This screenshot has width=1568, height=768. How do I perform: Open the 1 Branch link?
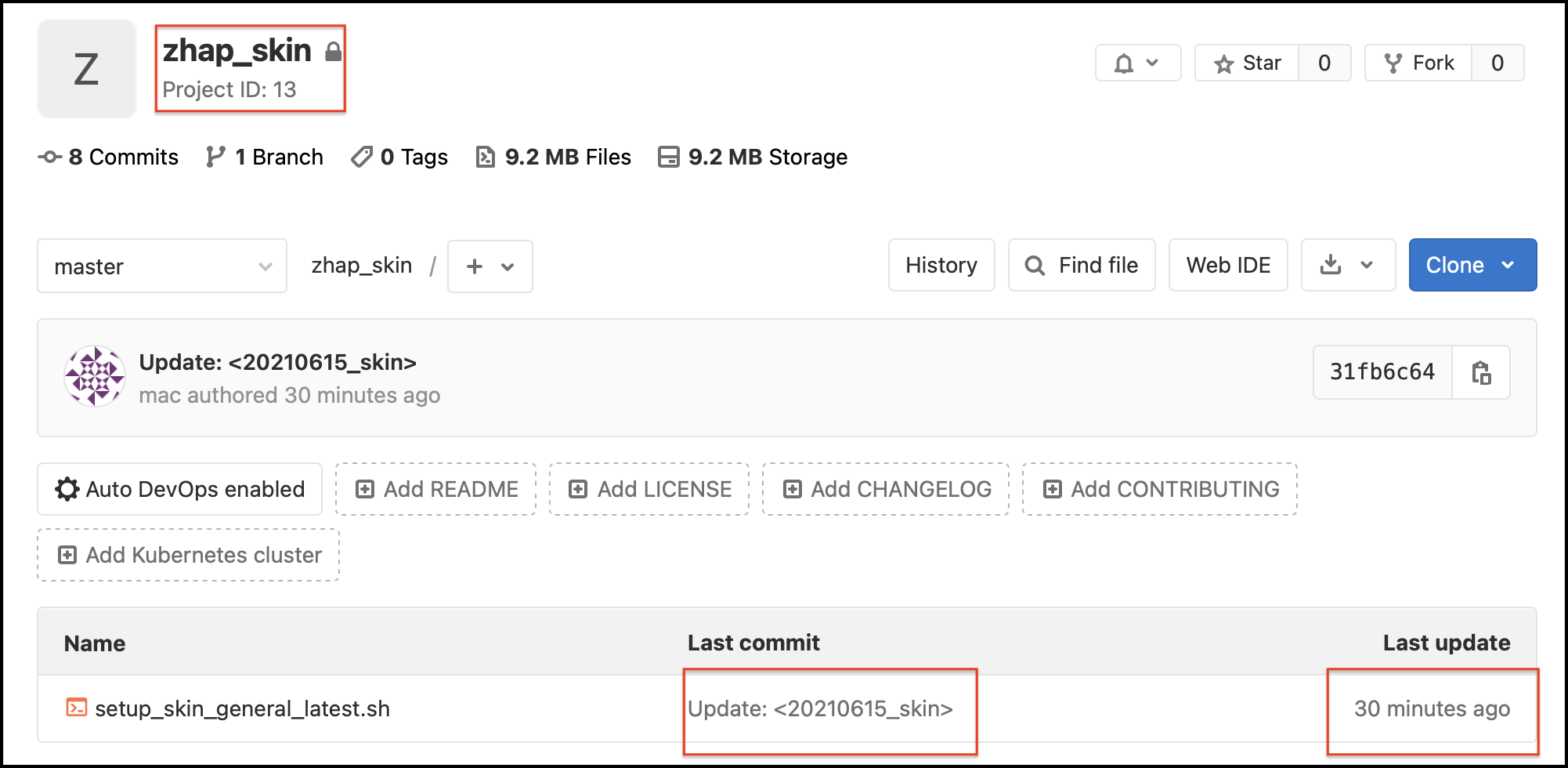[x=265, y=157]
